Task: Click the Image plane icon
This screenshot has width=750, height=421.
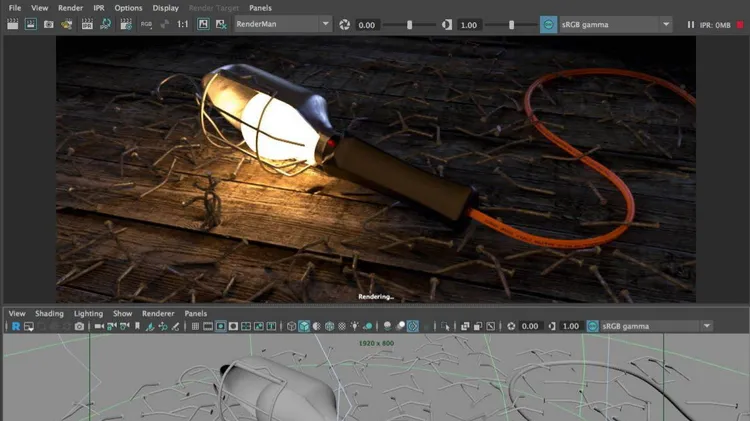Action: pos(150,326)
